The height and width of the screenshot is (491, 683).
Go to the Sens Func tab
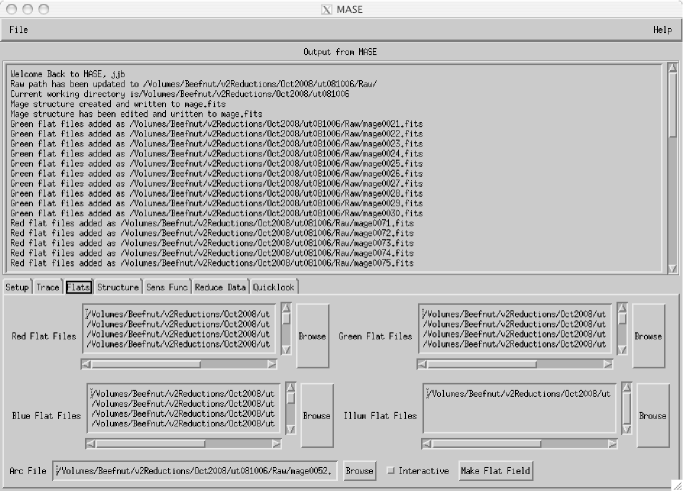[167, 287]
